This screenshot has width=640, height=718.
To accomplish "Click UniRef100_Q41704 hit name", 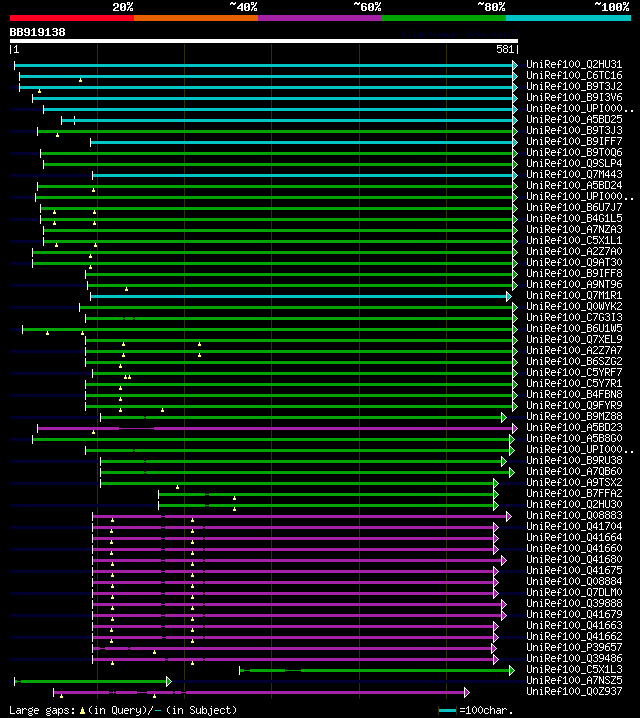I will (x=574, y=526).
